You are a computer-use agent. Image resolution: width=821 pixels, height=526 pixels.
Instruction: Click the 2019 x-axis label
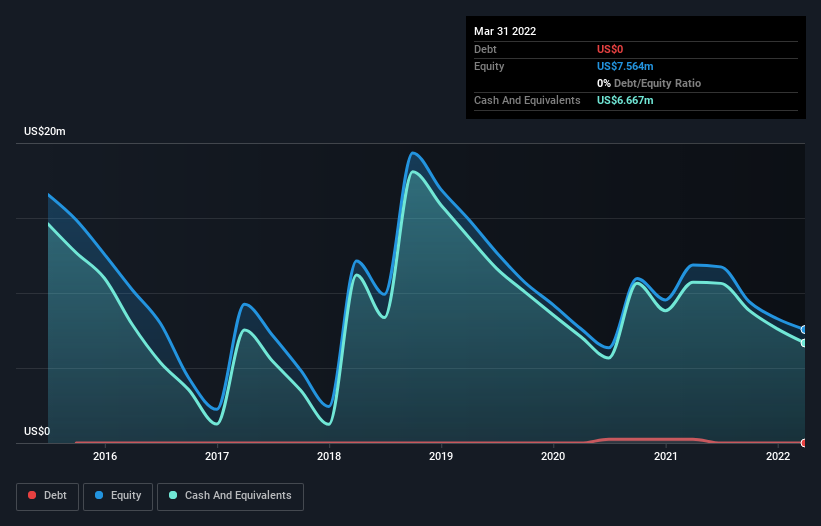tap(441, 456)
